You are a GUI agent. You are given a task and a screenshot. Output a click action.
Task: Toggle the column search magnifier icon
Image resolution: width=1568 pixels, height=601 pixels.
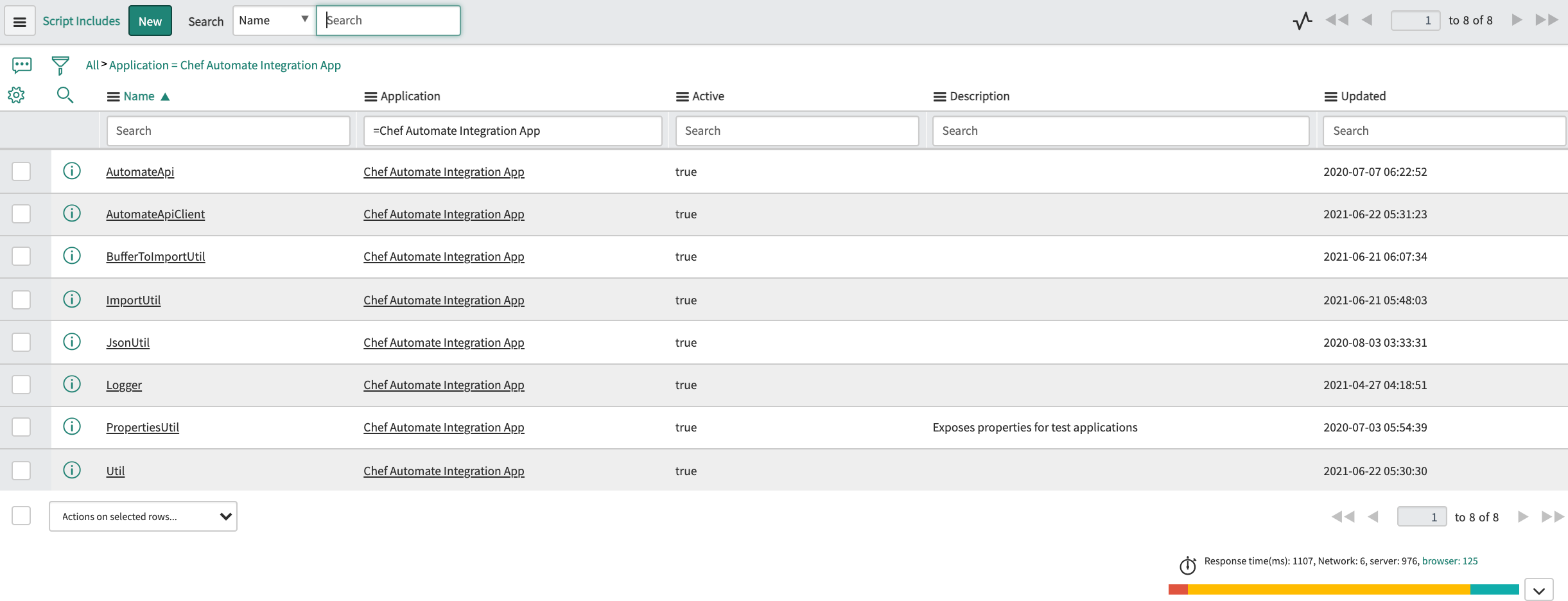65,96
